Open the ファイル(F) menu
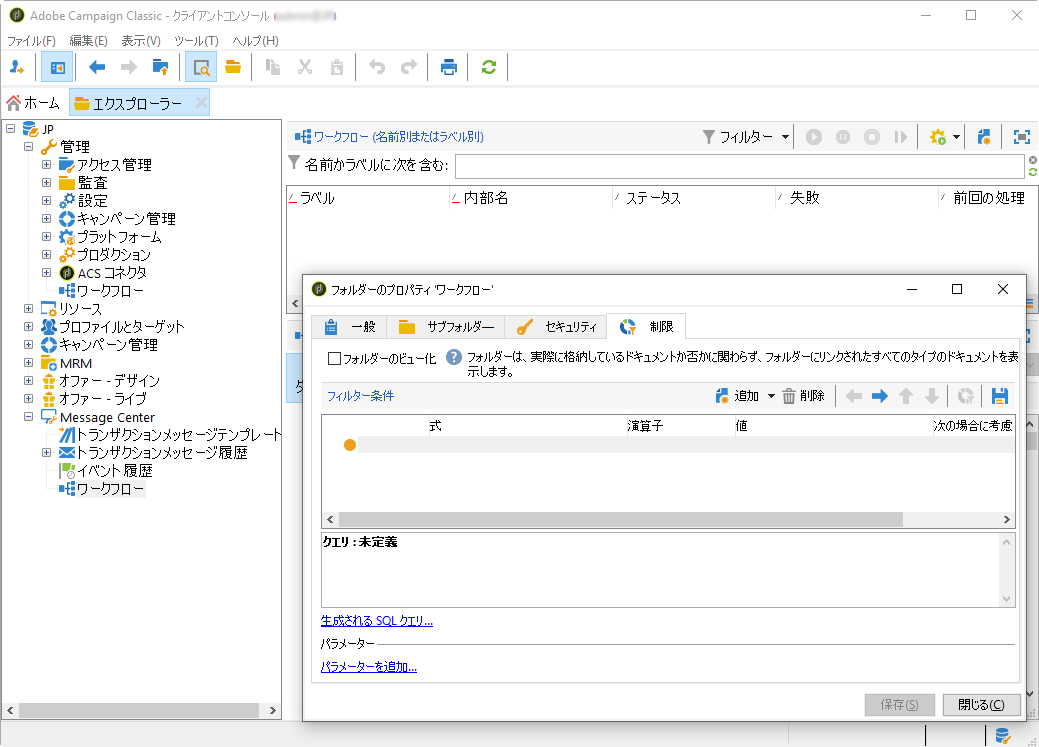Image resolution: width=1039 pixels, height=747 pixels. coord(31,40)
